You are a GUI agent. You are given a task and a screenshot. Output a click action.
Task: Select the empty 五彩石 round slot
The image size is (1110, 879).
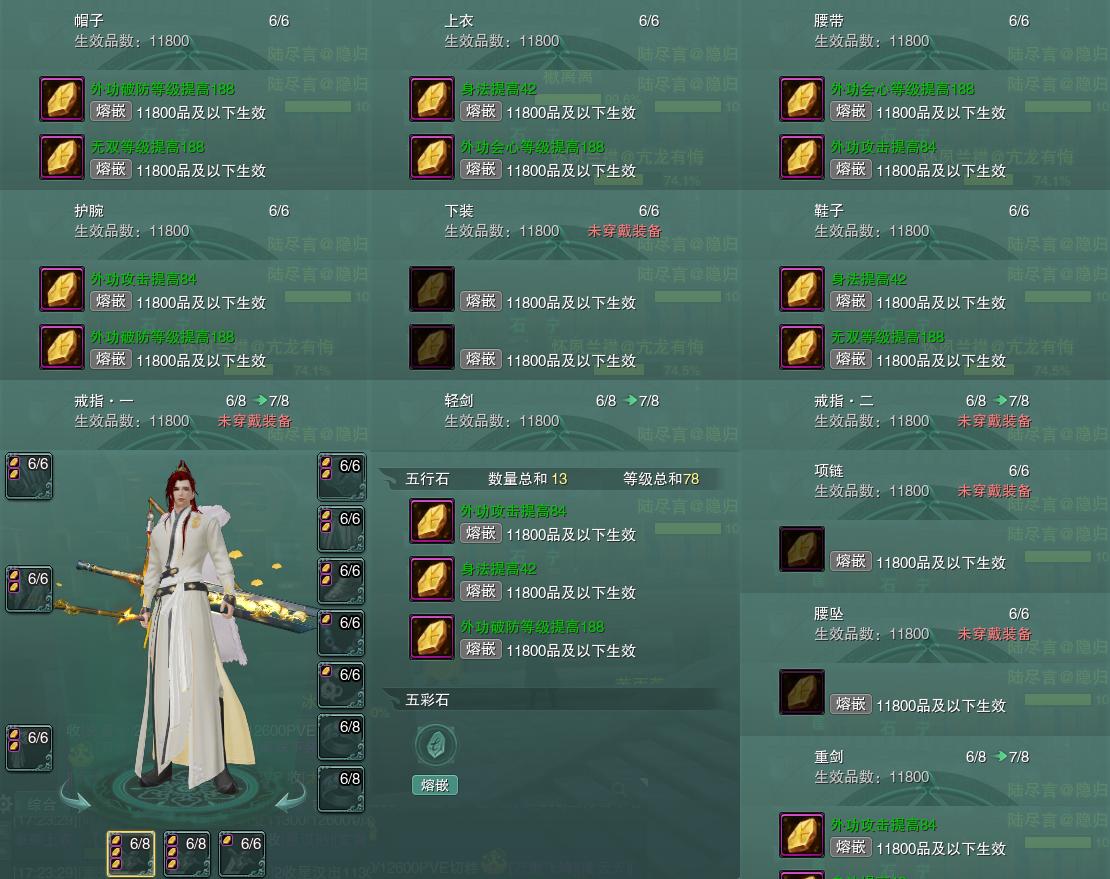coord(435,745)
